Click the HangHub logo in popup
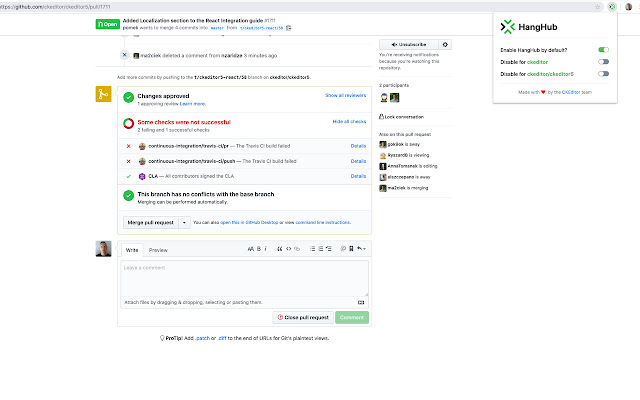This screenshot has width=640, height=400. point(508,27)
